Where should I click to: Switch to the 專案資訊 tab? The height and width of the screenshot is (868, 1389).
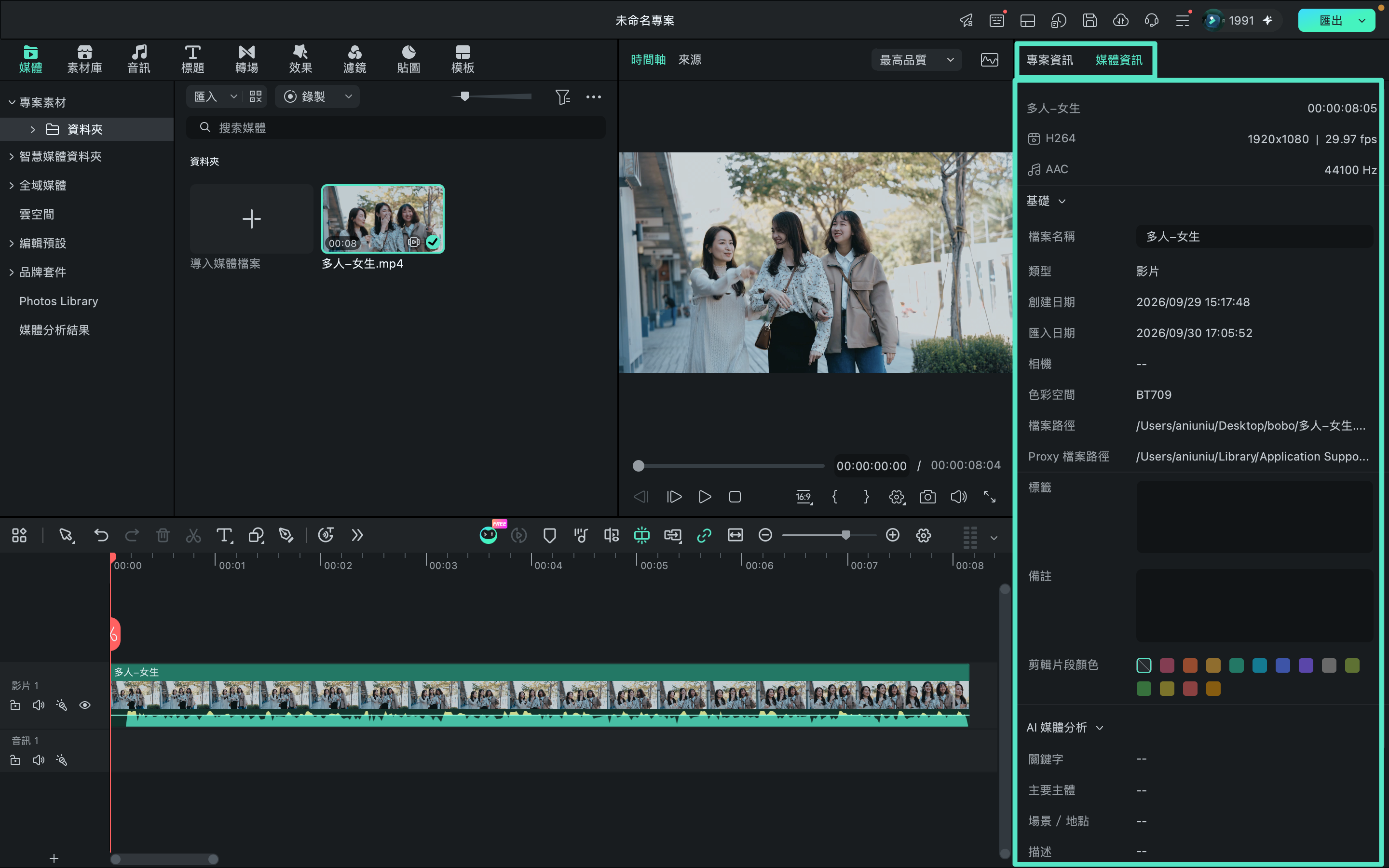1049,60
